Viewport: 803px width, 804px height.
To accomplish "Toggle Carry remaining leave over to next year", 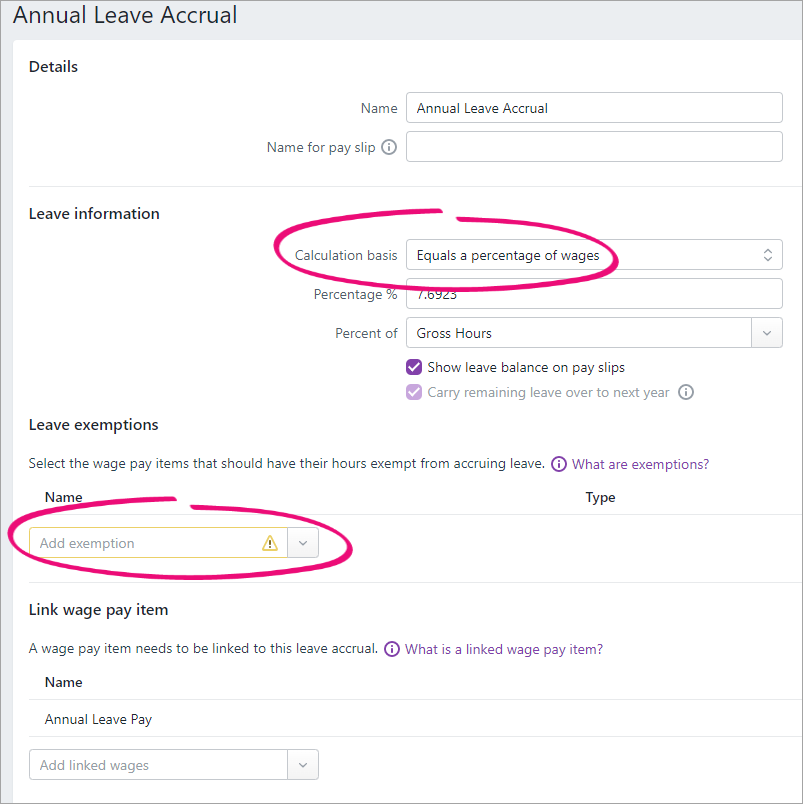I will [414, 392].
